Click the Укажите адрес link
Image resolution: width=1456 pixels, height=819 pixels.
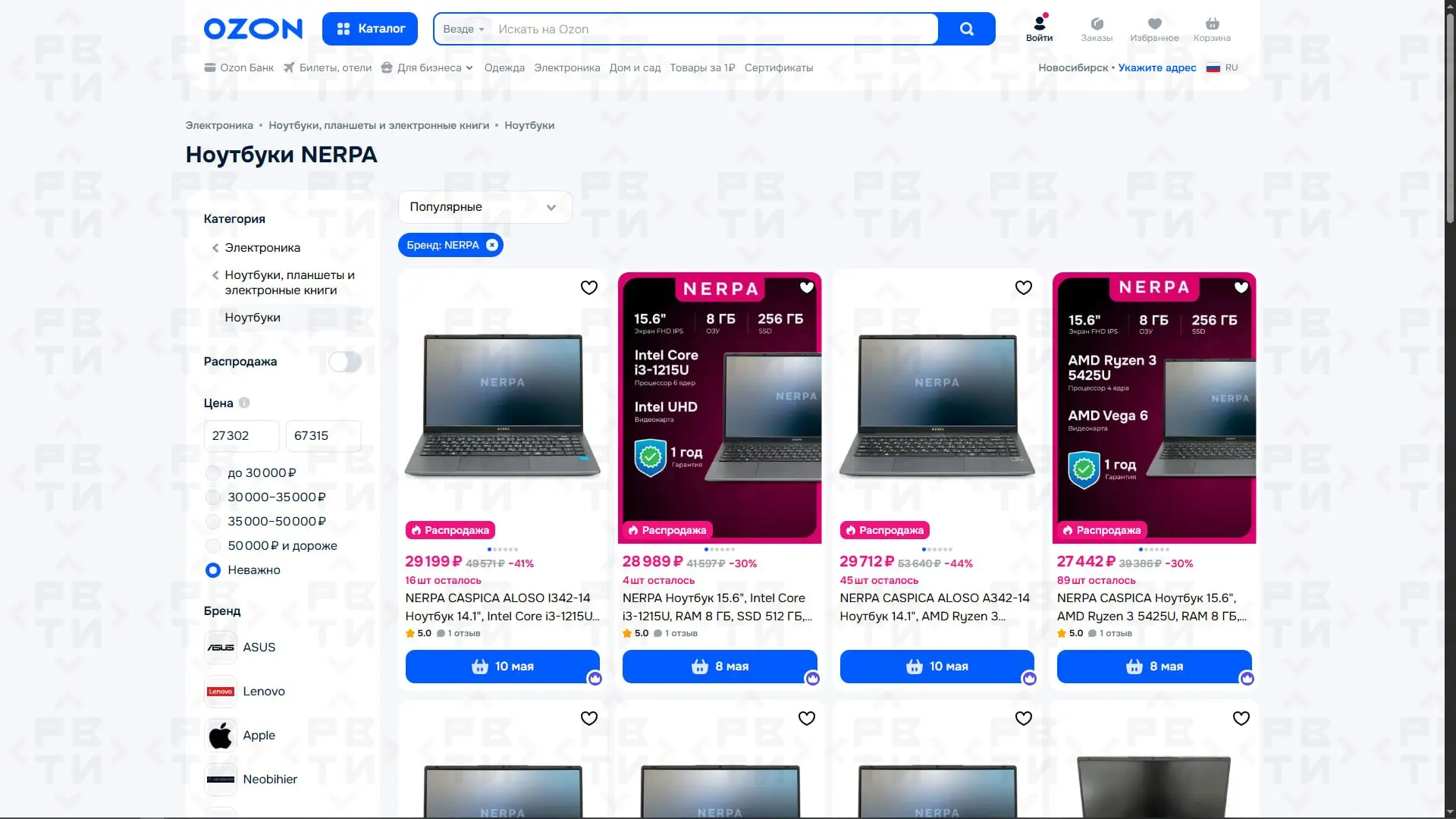click(x=1157, y=67)
